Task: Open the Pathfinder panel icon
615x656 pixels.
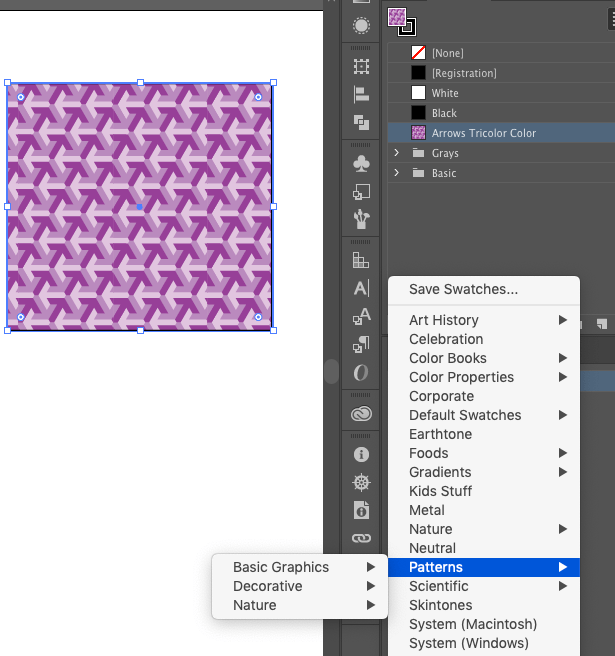Action: click(x=361, y=123)
